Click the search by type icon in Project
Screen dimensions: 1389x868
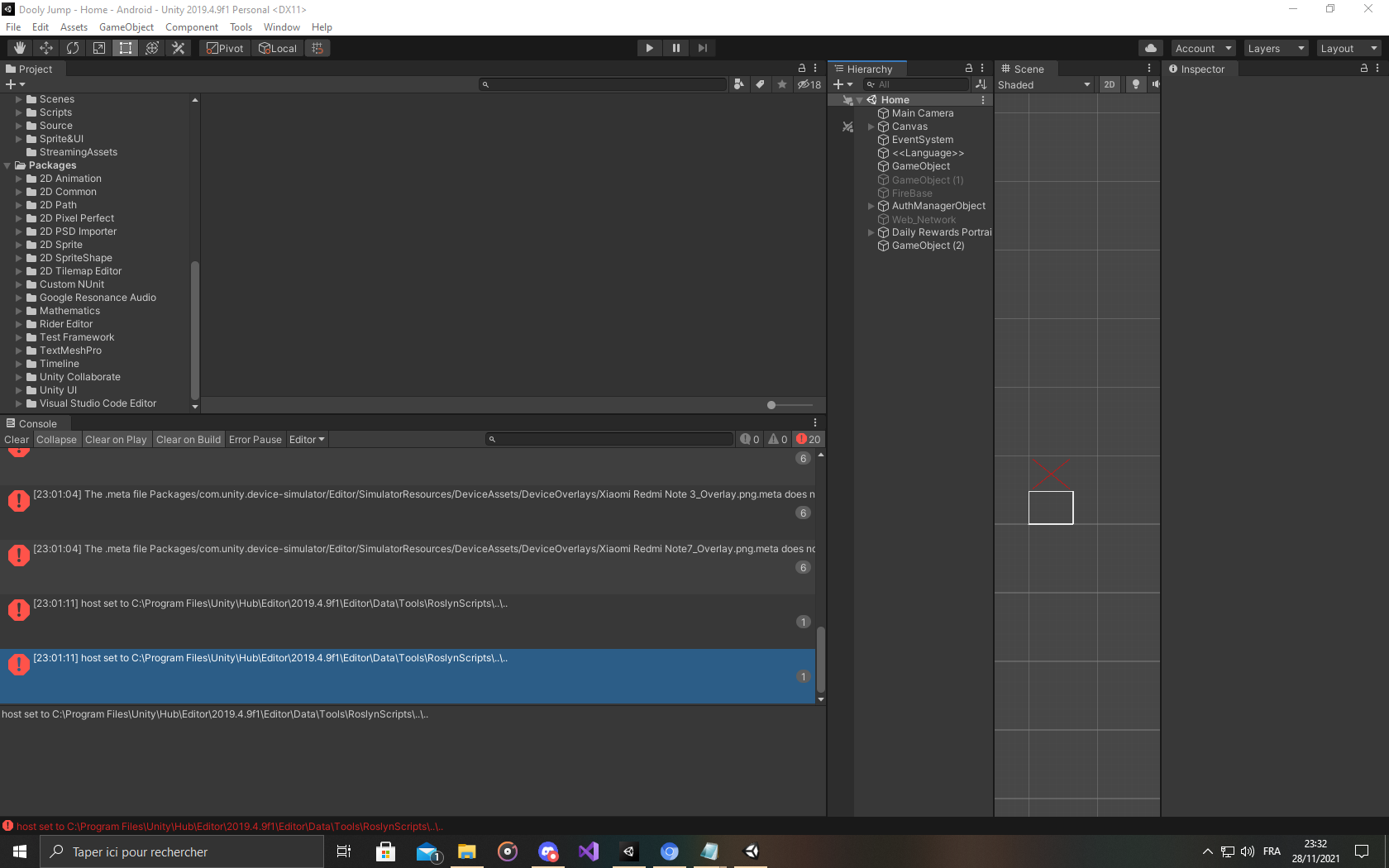[x=739, y=84]
